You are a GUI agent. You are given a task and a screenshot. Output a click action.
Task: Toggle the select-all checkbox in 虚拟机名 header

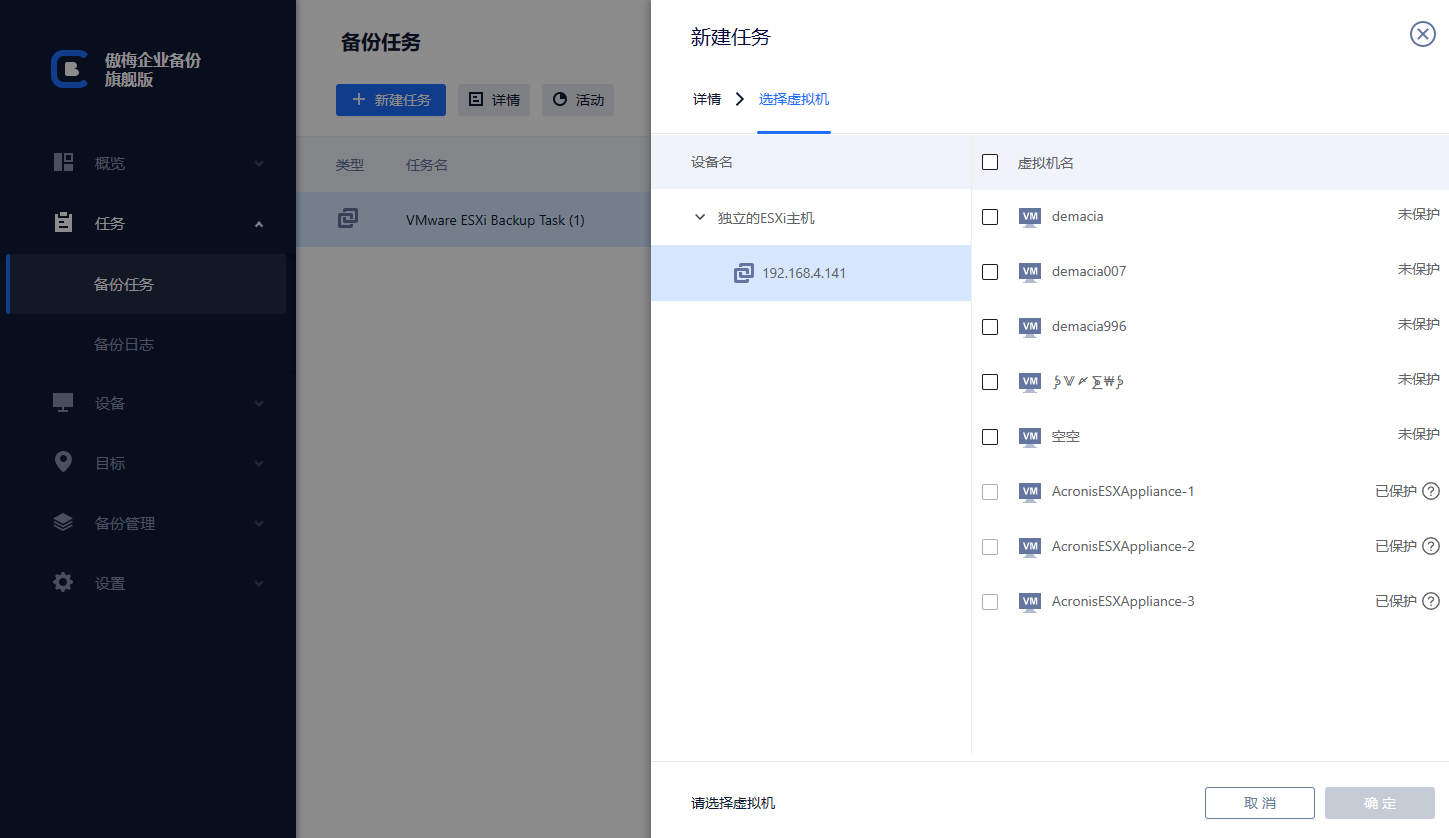989,161
